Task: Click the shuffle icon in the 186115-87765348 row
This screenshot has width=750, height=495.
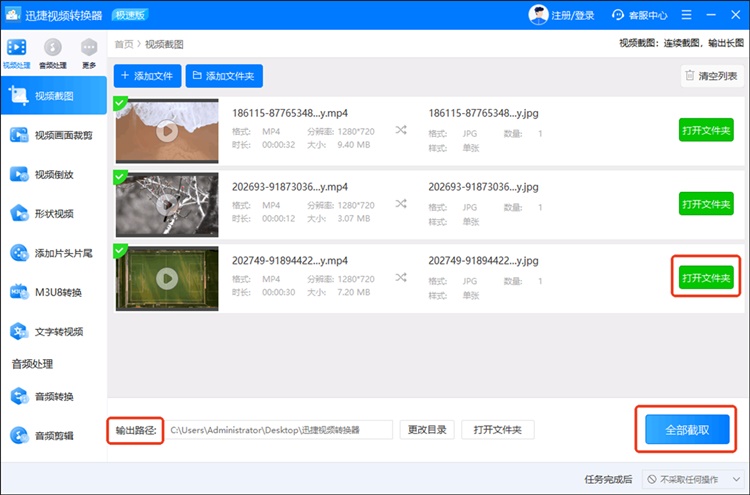Action: pos(401,130)
